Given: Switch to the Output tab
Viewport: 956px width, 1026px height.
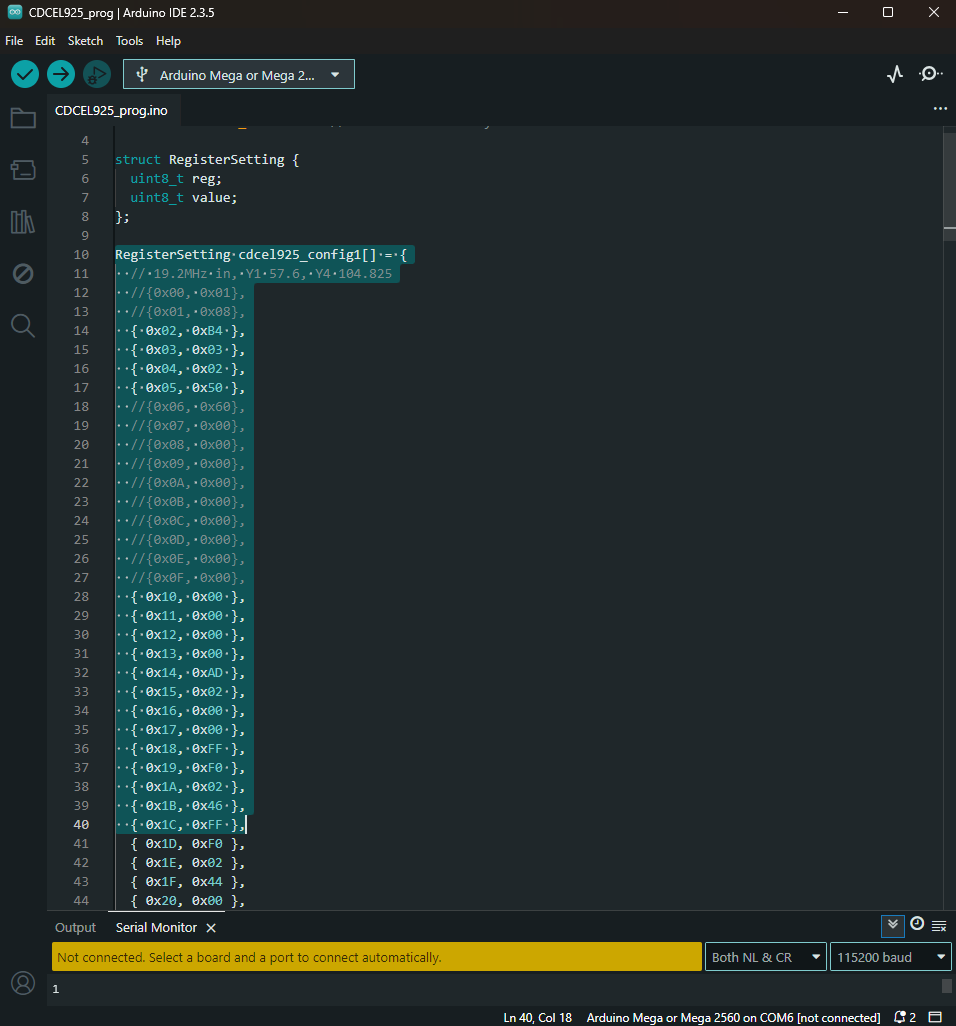Looking at the screenshot, I should coord(75,928).
